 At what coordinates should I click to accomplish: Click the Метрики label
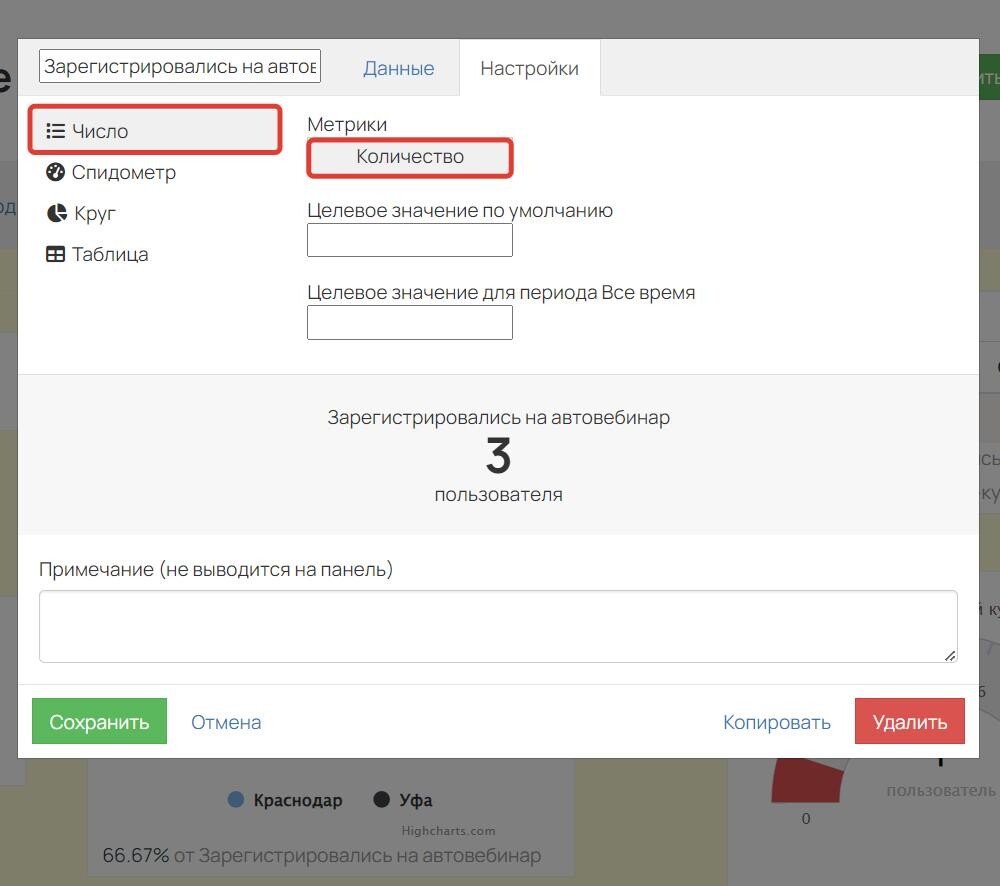click(347, 124)
